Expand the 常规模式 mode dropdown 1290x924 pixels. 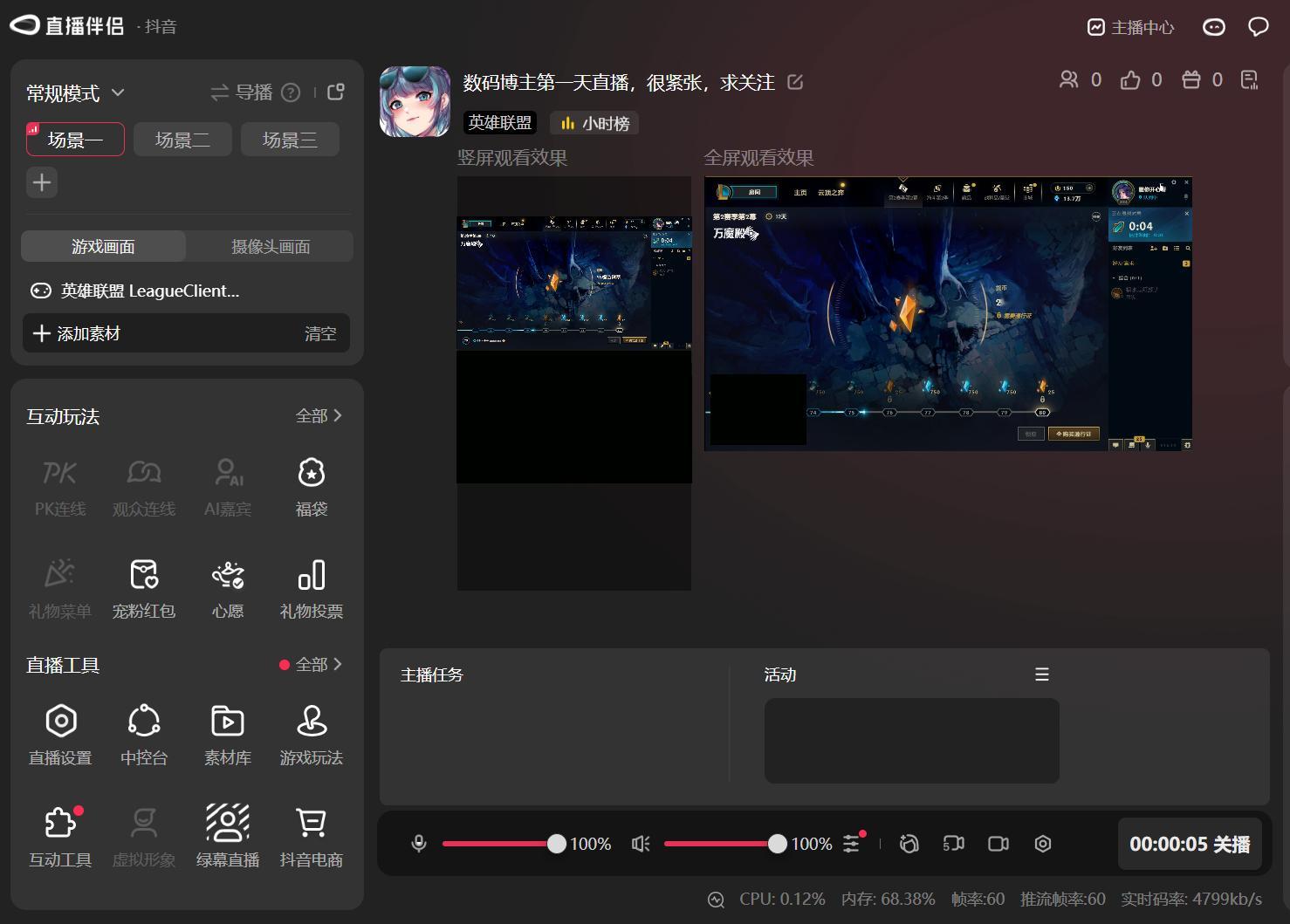click(x=75, y=92)
